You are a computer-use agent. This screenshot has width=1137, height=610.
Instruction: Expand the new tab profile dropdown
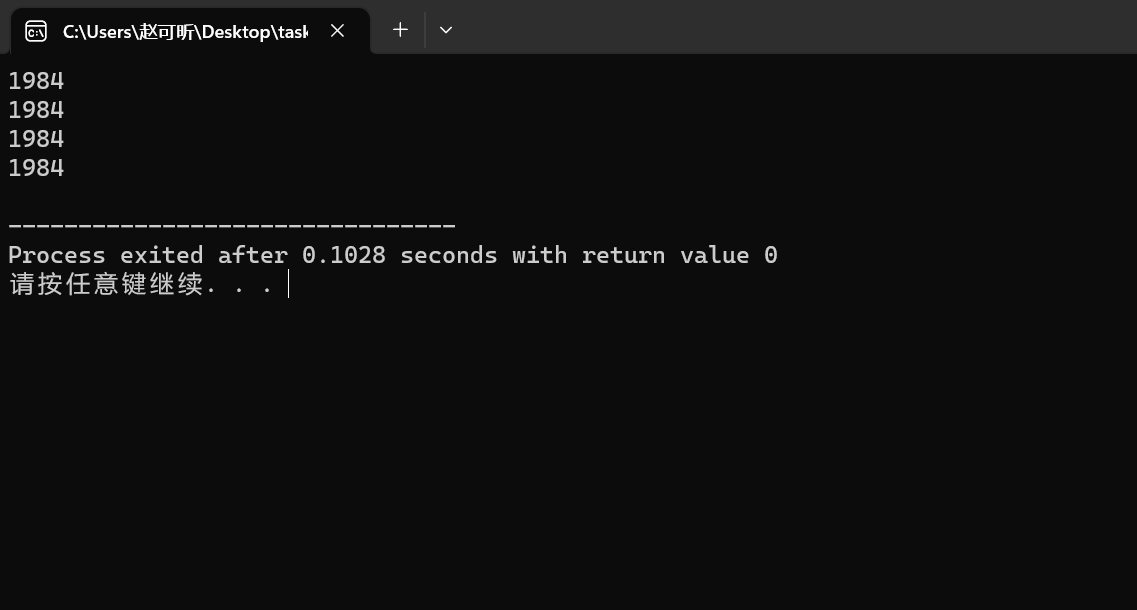click(x=446, y=30)
